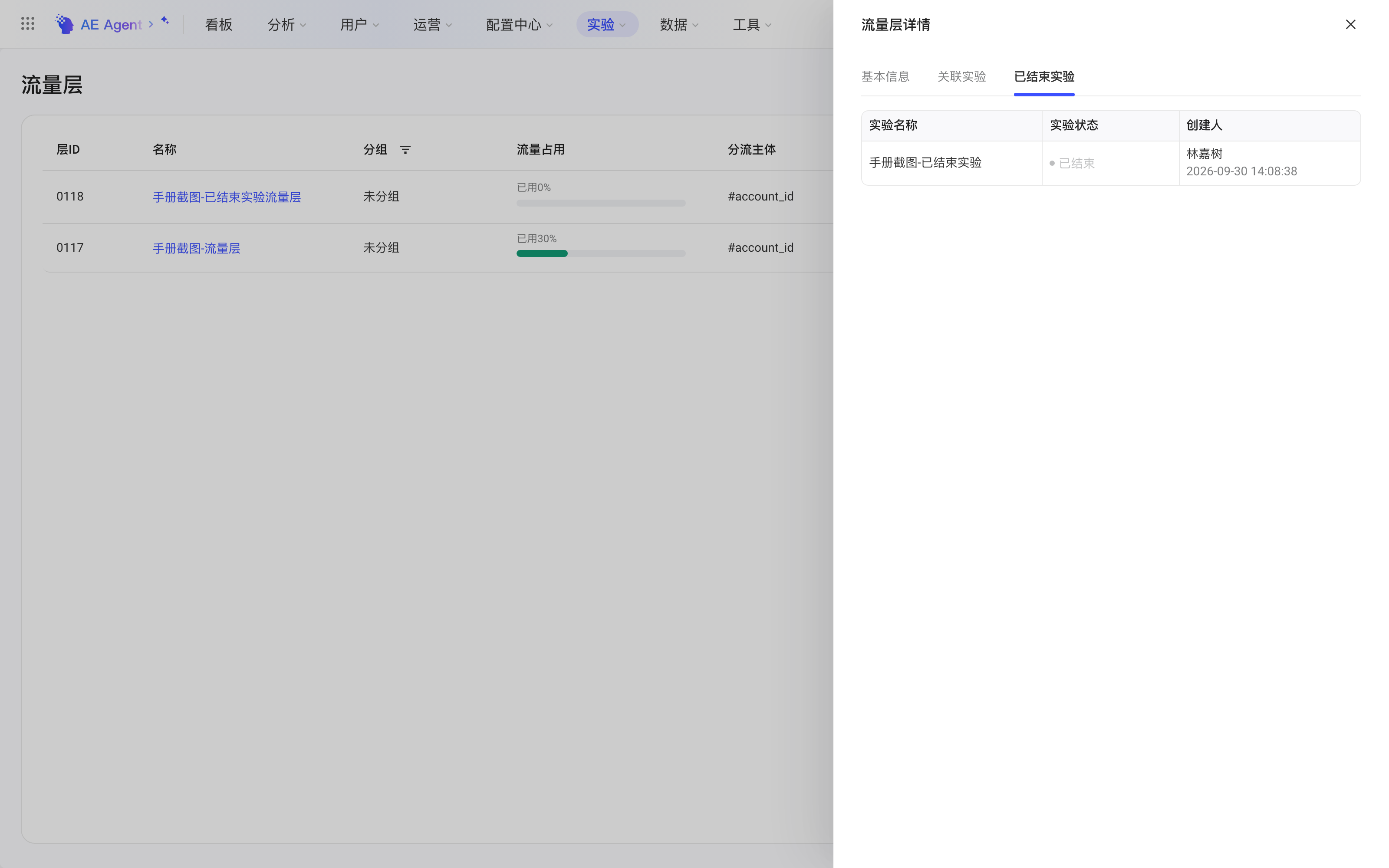Click the creator name 林嘉树
The height and width of the screenshot is (868, 1389).
point(1204,154)
